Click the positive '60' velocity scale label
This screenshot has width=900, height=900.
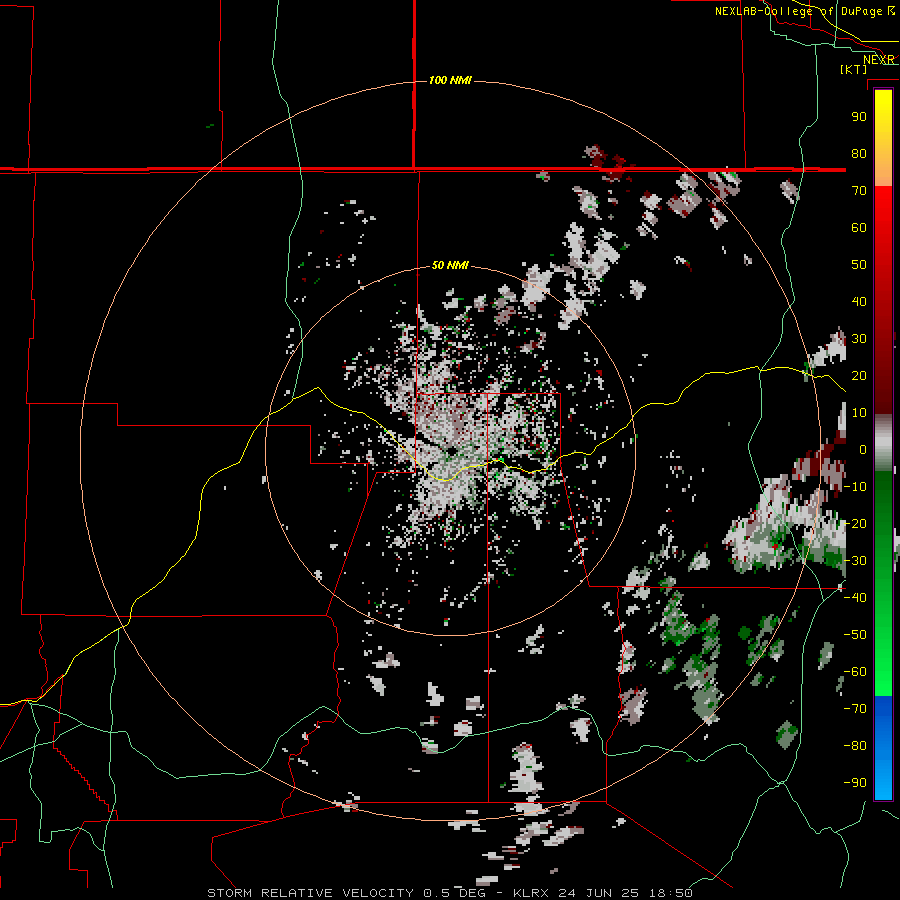(859, 227)
